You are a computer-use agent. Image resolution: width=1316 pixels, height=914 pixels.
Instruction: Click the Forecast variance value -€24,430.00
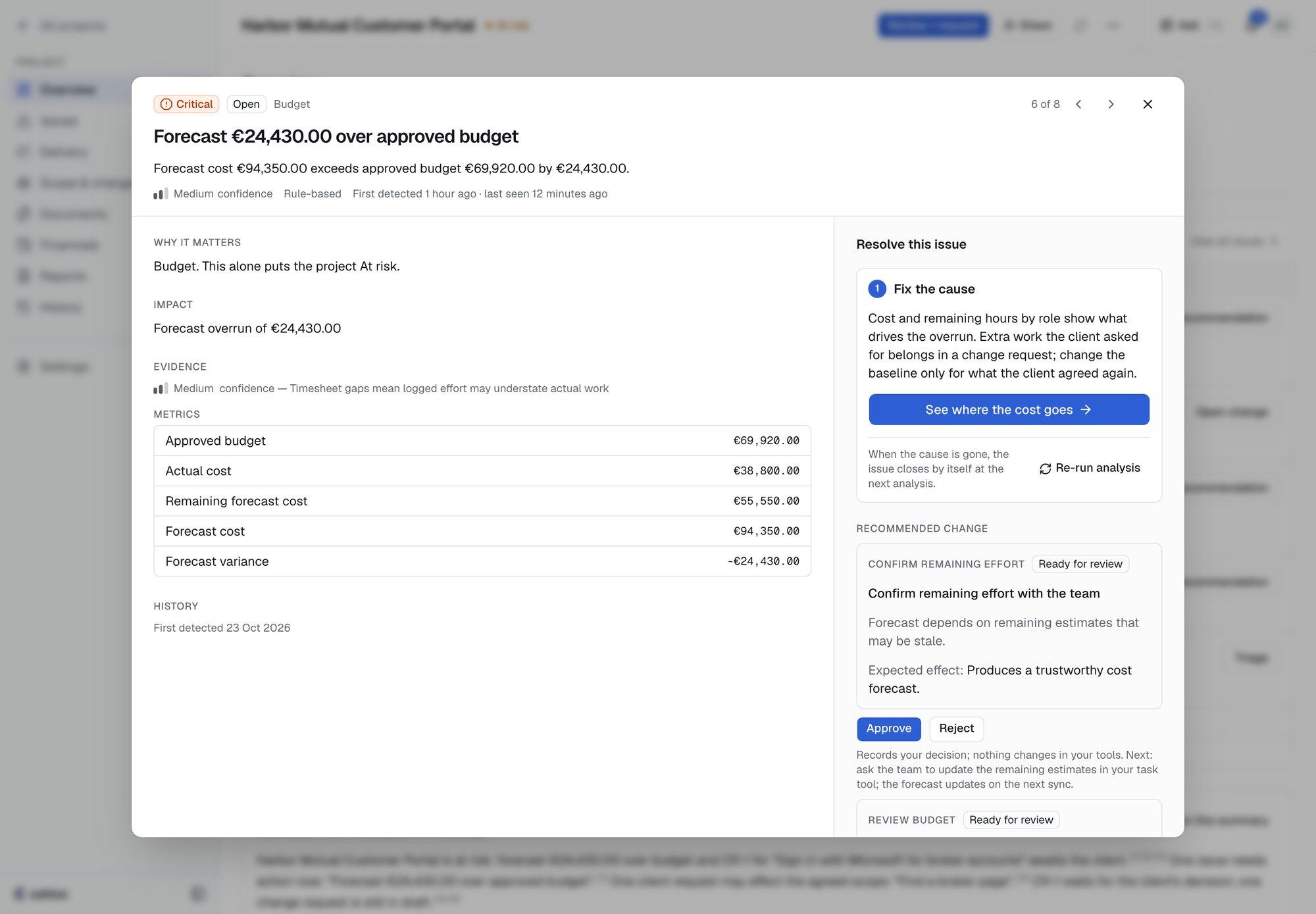click(763, 561)
